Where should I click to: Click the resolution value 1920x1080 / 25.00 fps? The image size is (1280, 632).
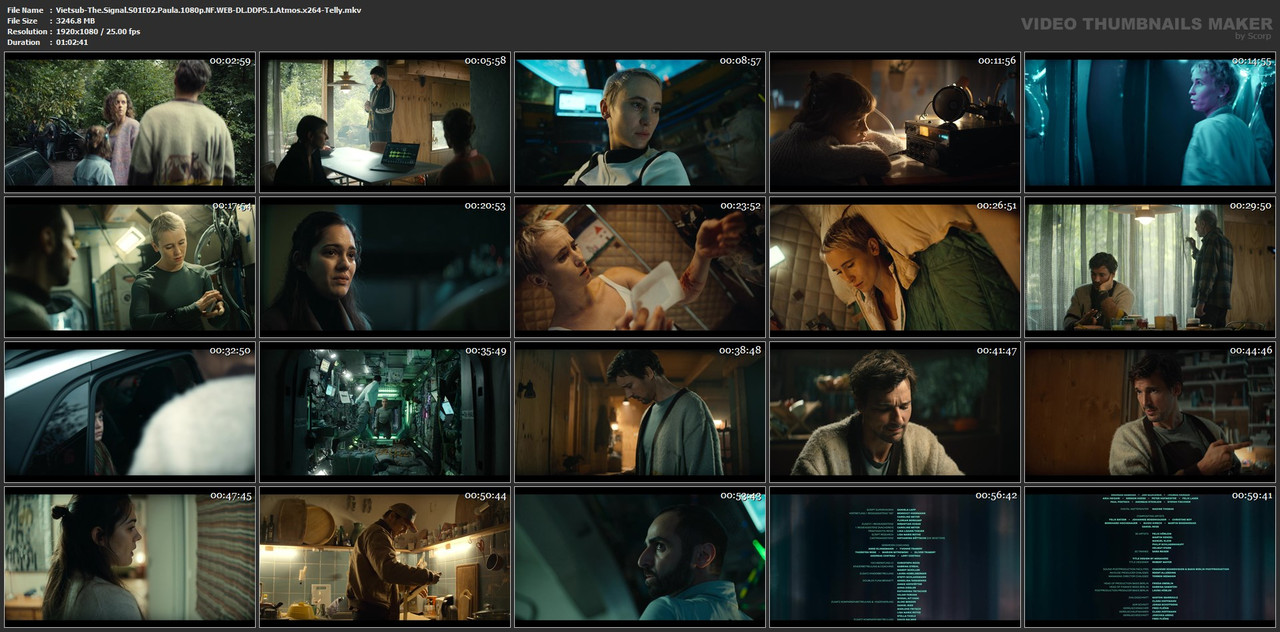[x=98, y=32]
